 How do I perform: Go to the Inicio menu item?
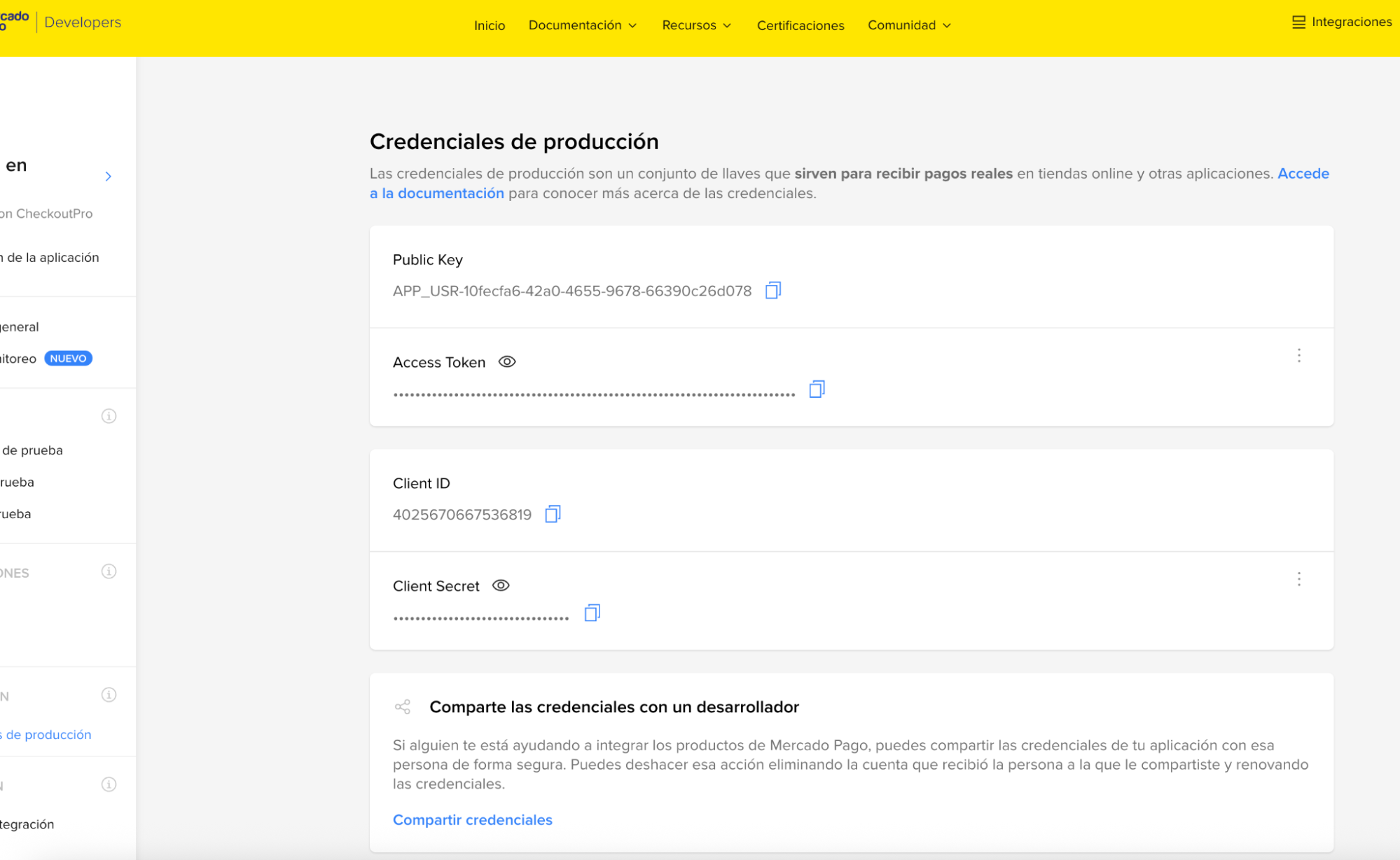click(490, 25)
